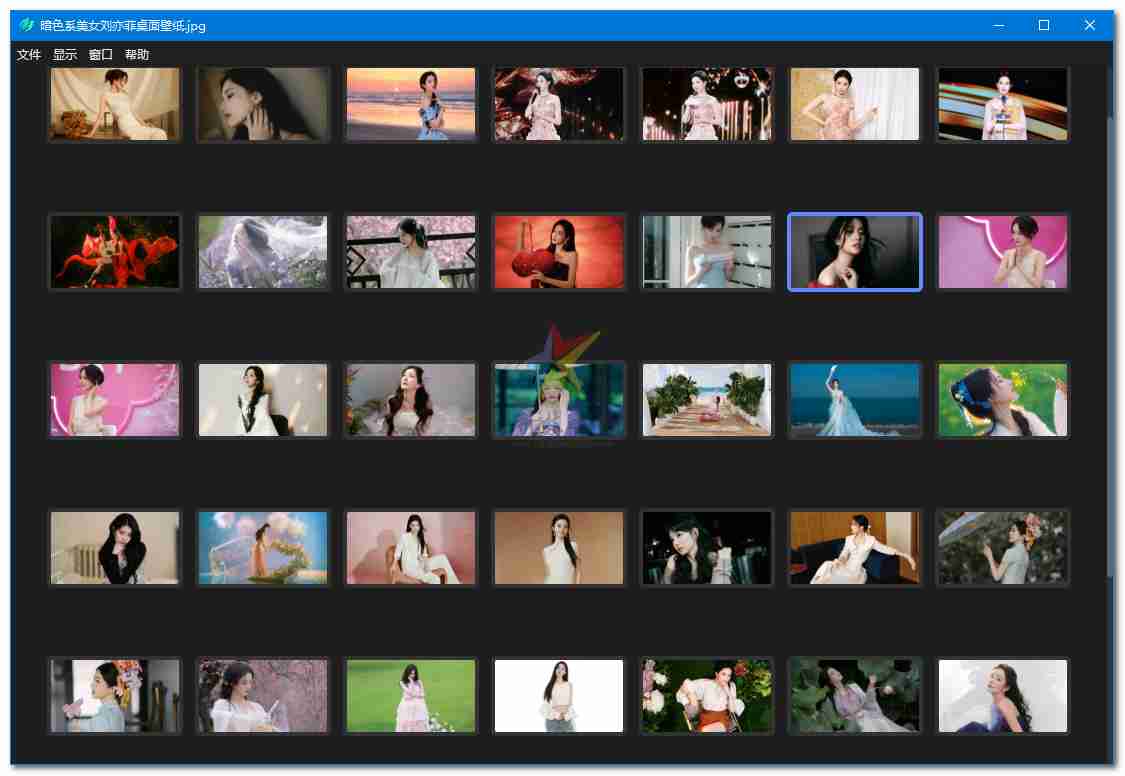Open the 文件 (File) menu
This screenshot has height=776, width=1125.
(28, 54)
